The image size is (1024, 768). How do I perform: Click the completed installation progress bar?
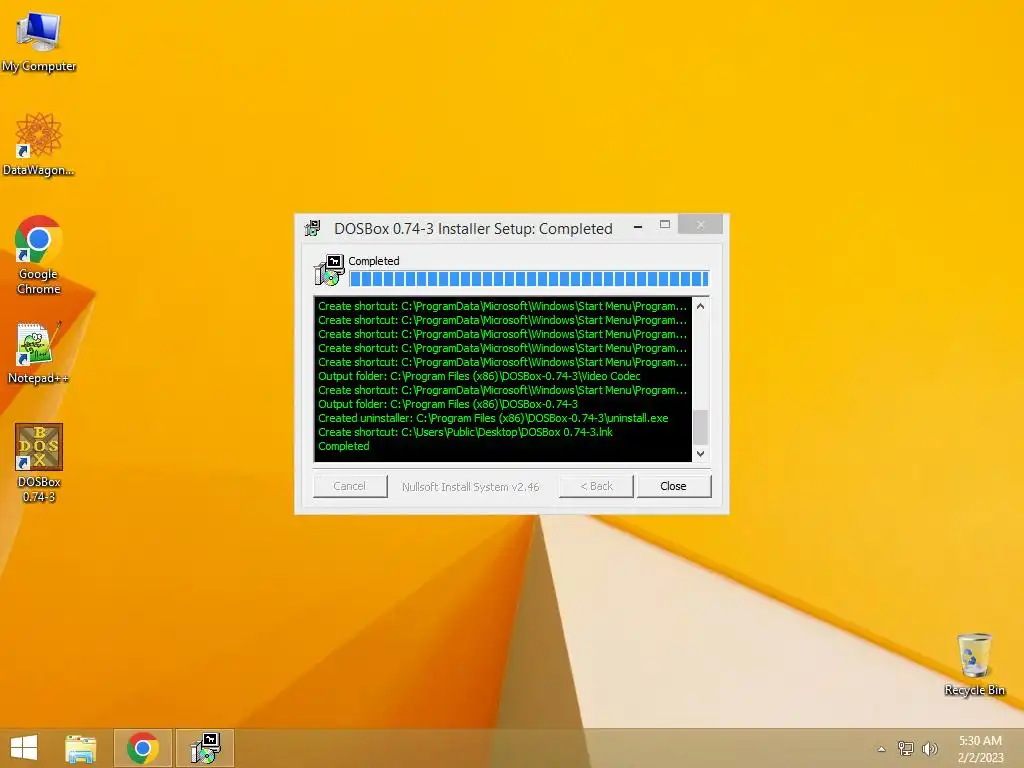(528, 279)
